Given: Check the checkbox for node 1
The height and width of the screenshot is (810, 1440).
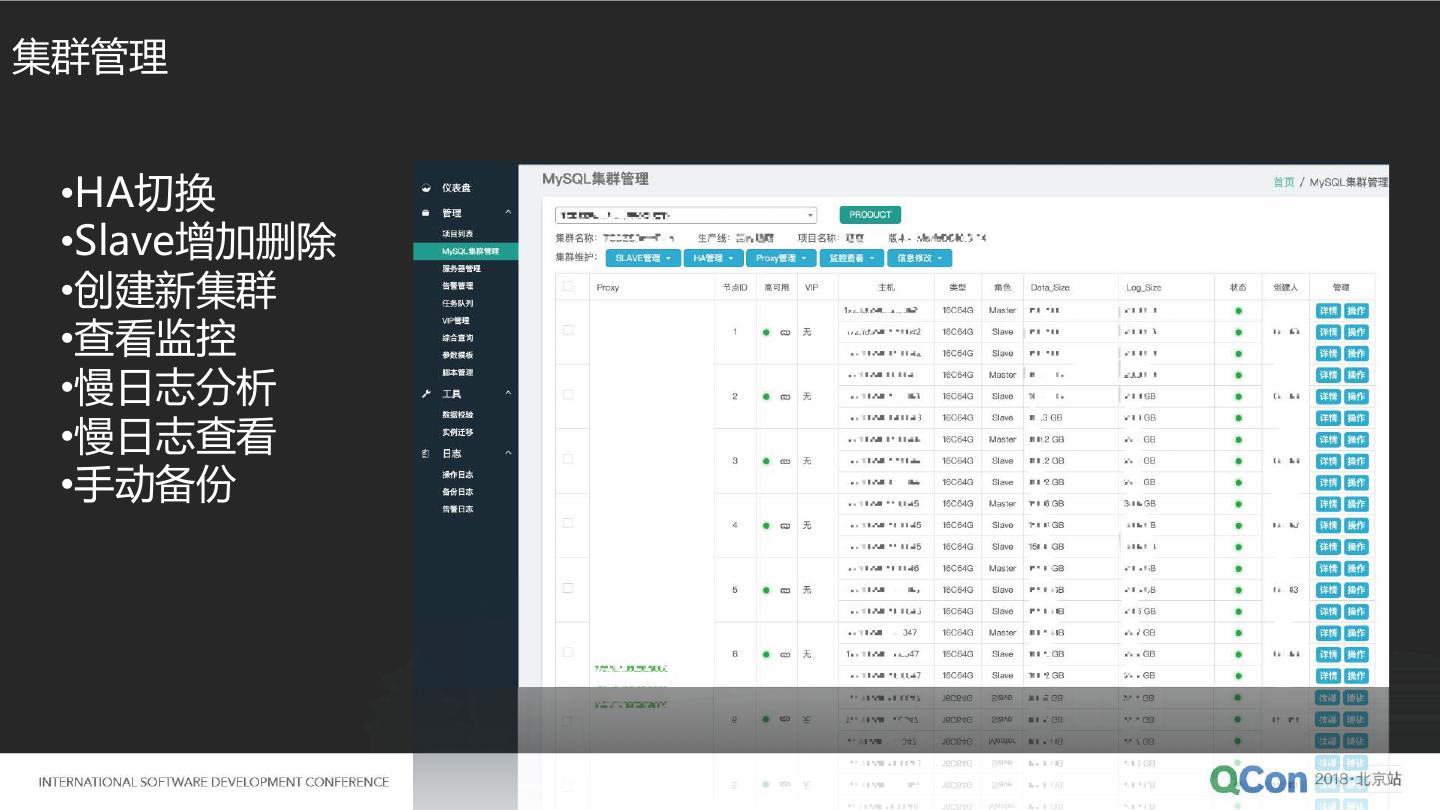Looking at the screenshot, I should (x=568, y=330).
